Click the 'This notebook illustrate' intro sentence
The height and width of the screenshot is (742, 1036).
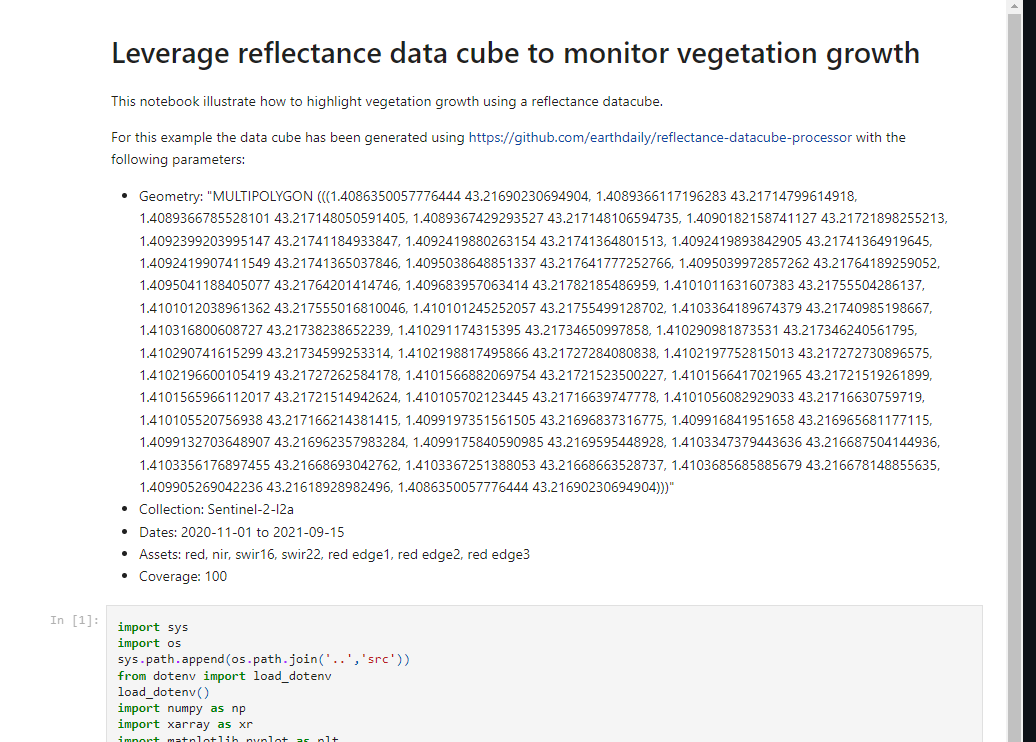click(386, 101)
